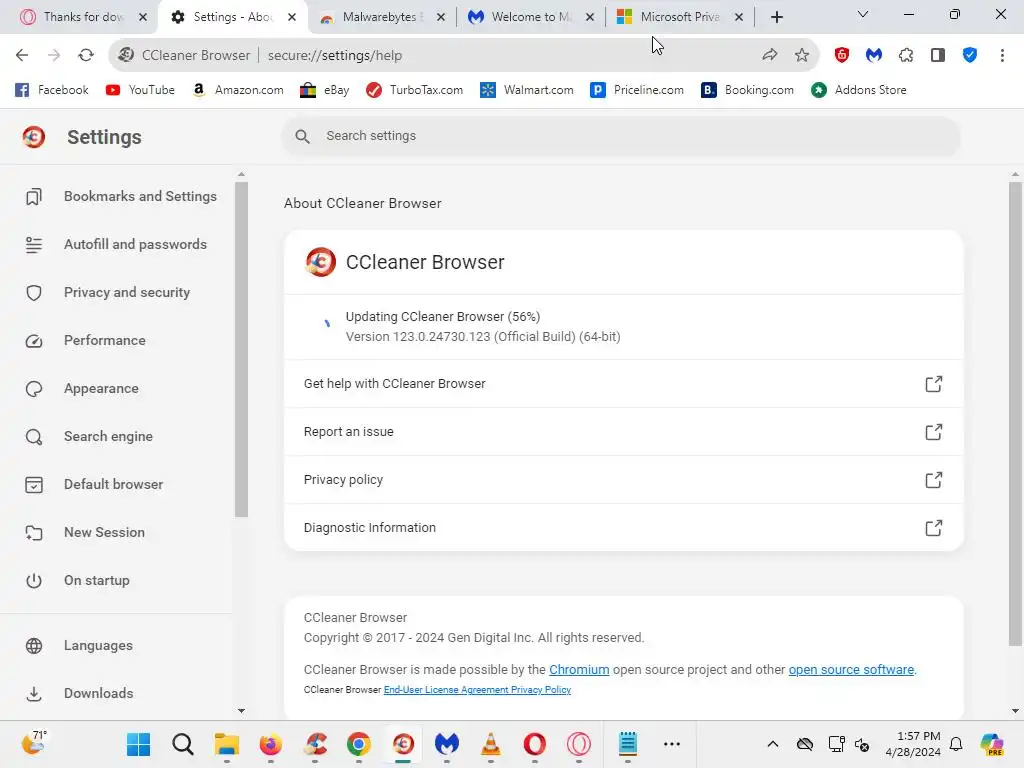Open the extensions puzzle icon
1024x768 pixels.
pyautogui.click(x=906, y=56)
